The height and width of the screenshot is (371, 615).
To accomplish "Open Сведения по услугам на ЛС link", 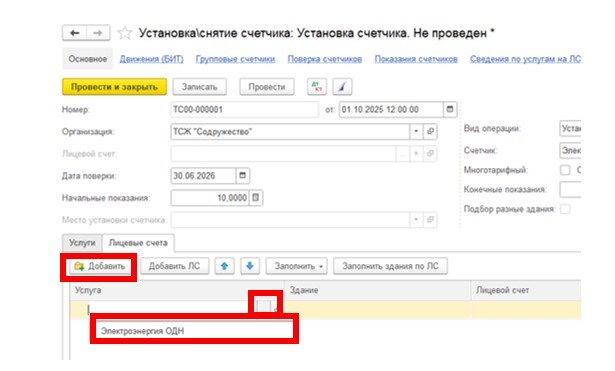I will coord(525,59).
